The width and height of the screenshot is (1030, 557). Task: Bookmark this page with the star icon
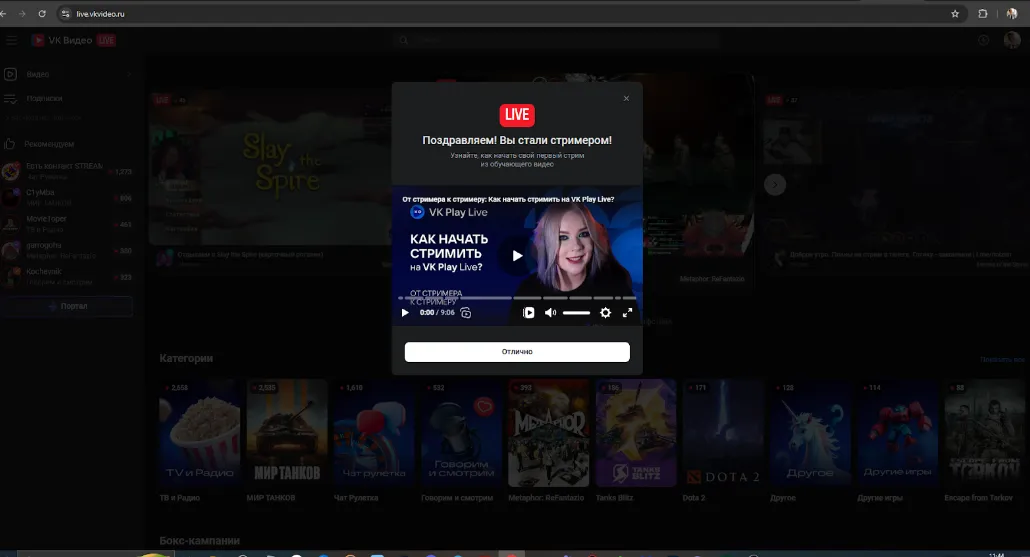click(955, 14)
